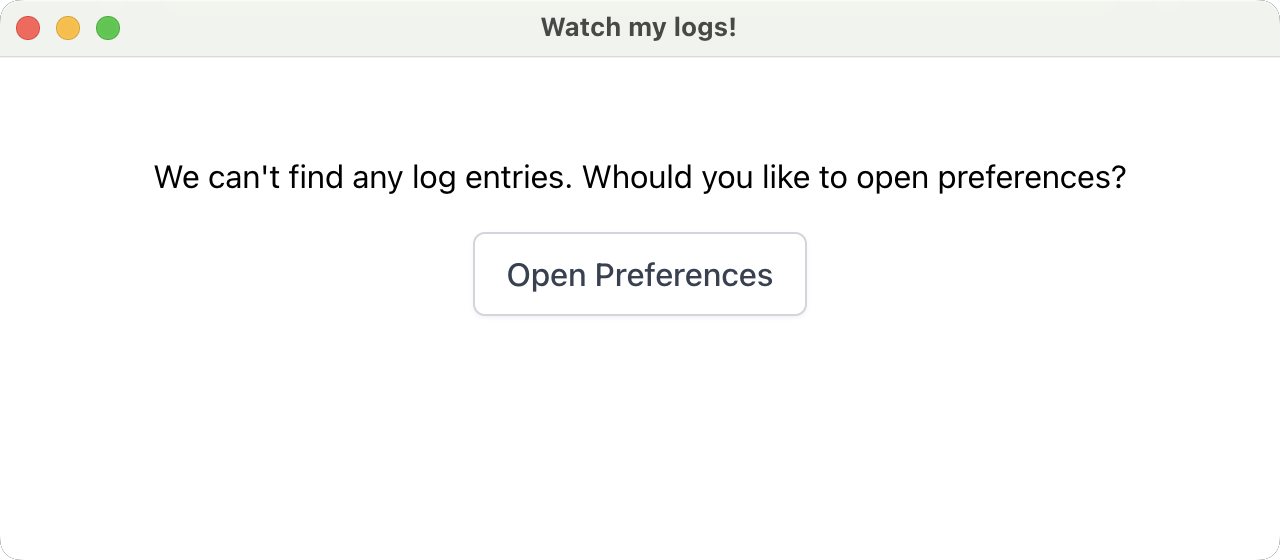Click the word "We" starting the message

click(x=177, y=178)
